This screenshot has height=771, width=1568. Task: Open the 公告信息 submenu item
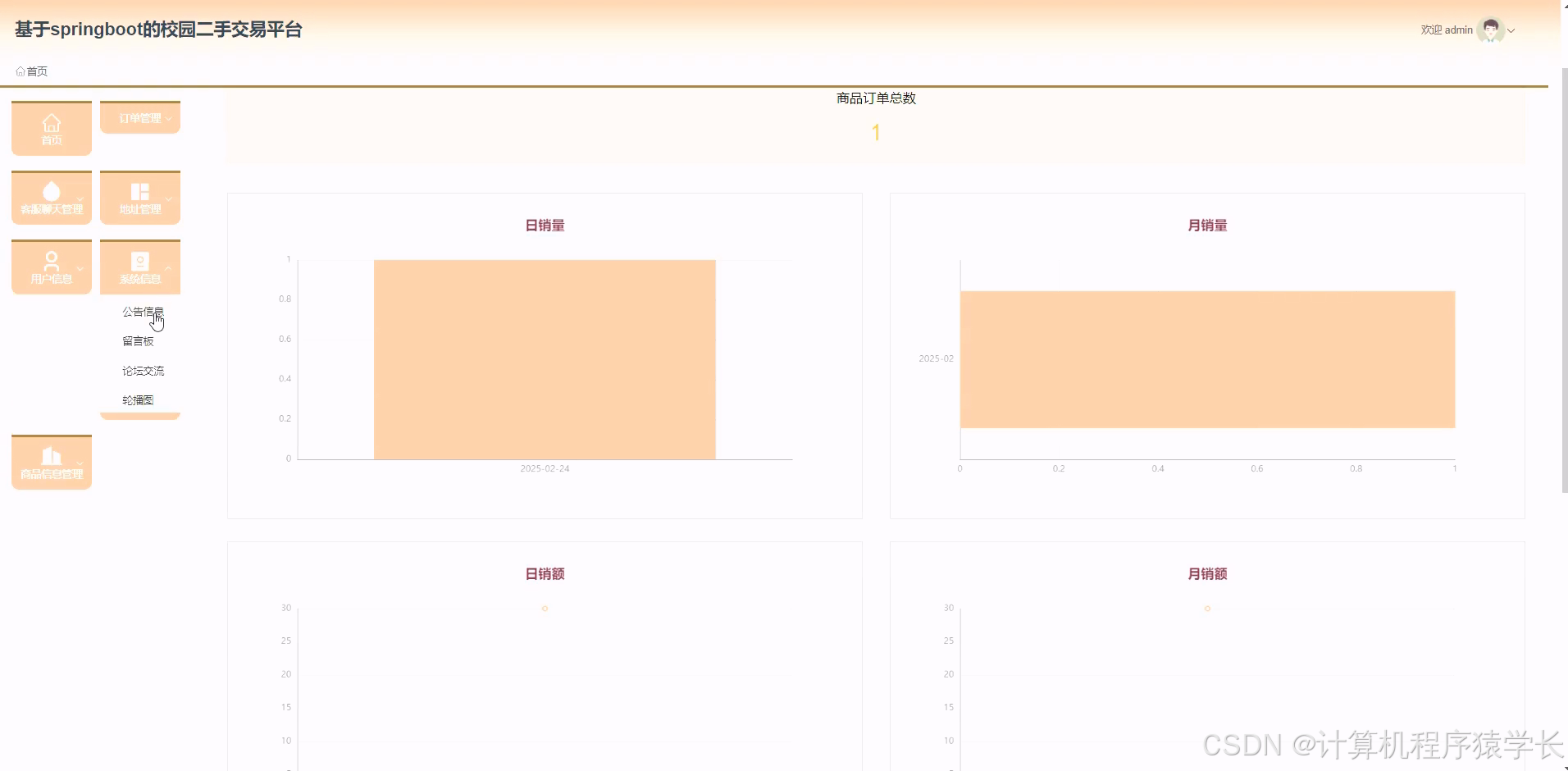(143, 312)
